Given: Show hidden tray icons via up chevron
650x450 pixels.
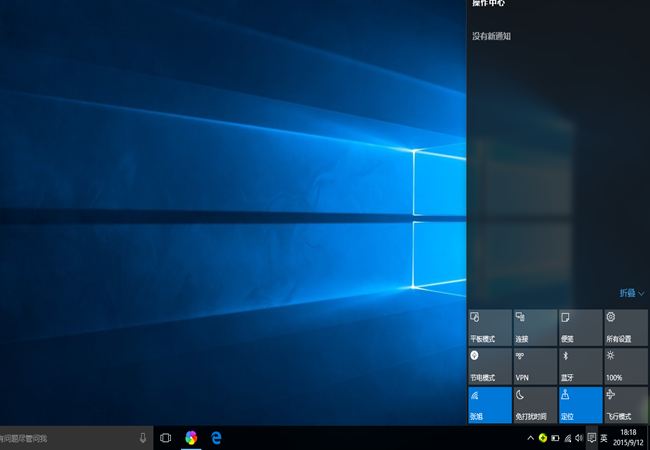Looking at the screenshot, I should (x=530, y=438).
